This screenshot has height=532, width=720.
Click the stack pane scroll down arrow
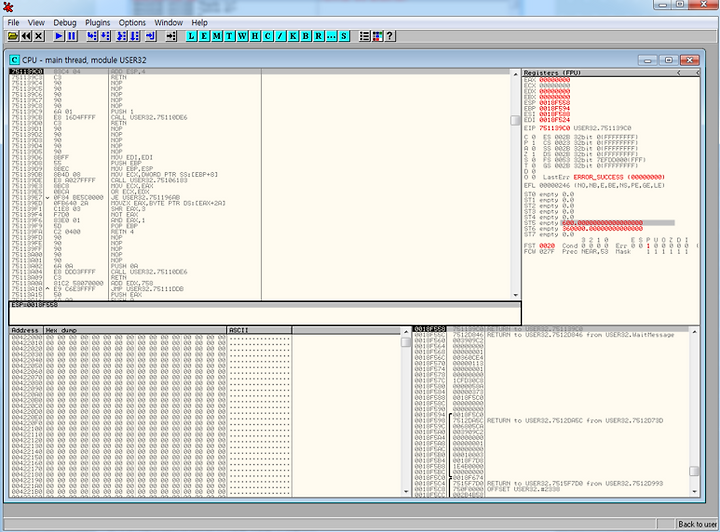tap(694, 492)
